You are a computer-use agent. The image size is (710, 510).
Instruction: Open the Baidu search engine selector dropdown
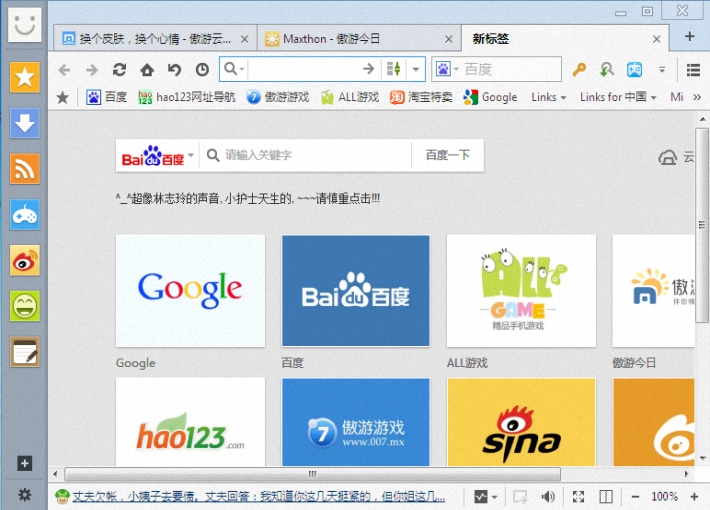pos(447,69)
